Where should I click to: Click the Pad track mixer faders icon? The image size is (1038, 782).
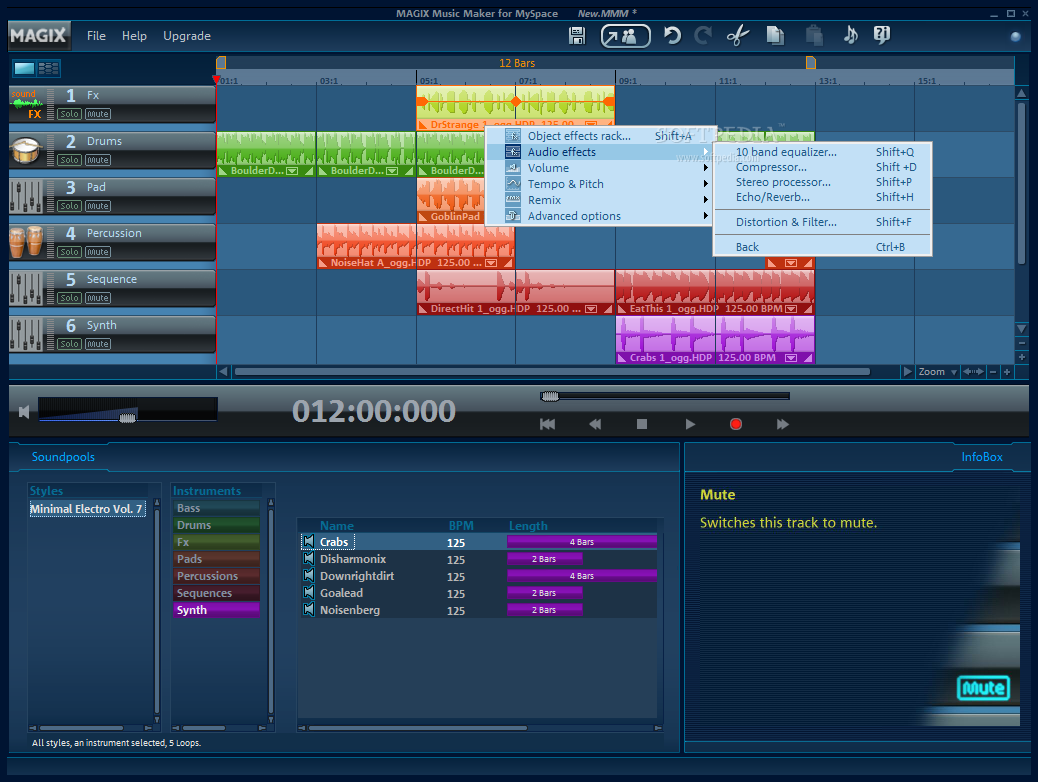[x=26, y=197]
